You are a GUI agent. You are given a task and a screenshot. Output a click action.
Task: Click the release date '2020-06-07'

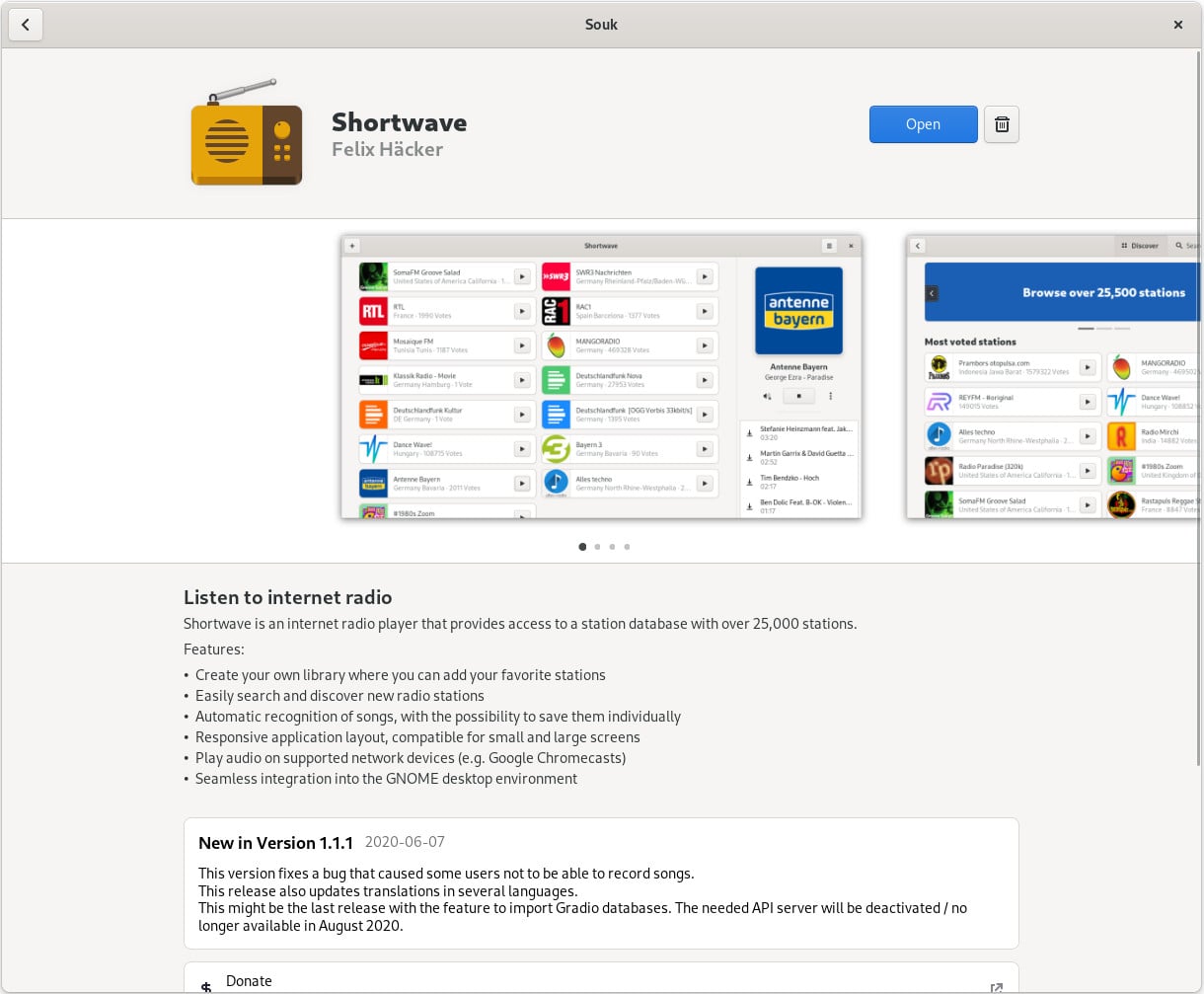[405, 842]
